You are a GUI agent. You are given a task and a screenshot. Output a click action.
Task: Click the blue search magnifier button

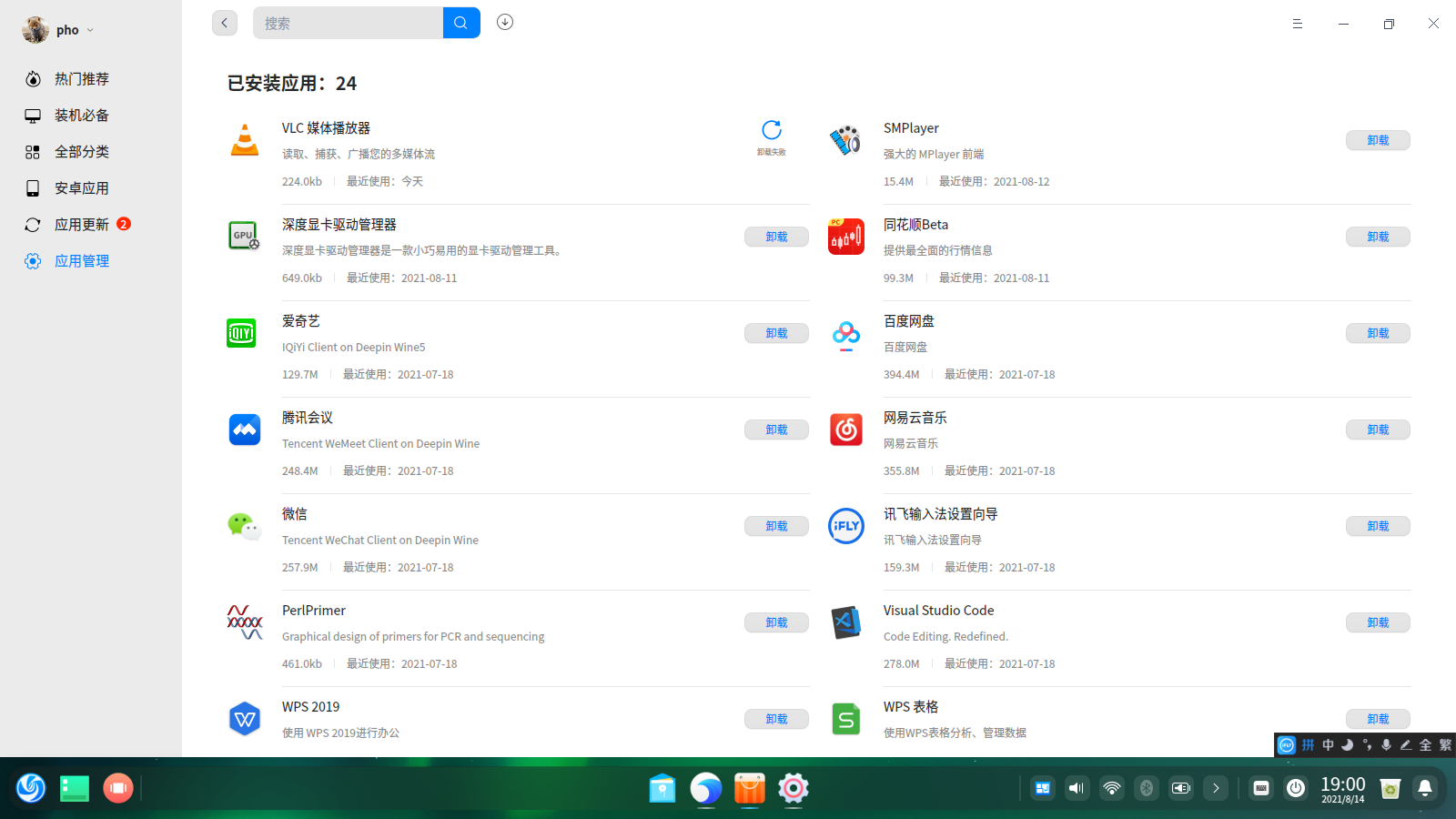pos(461,23)
